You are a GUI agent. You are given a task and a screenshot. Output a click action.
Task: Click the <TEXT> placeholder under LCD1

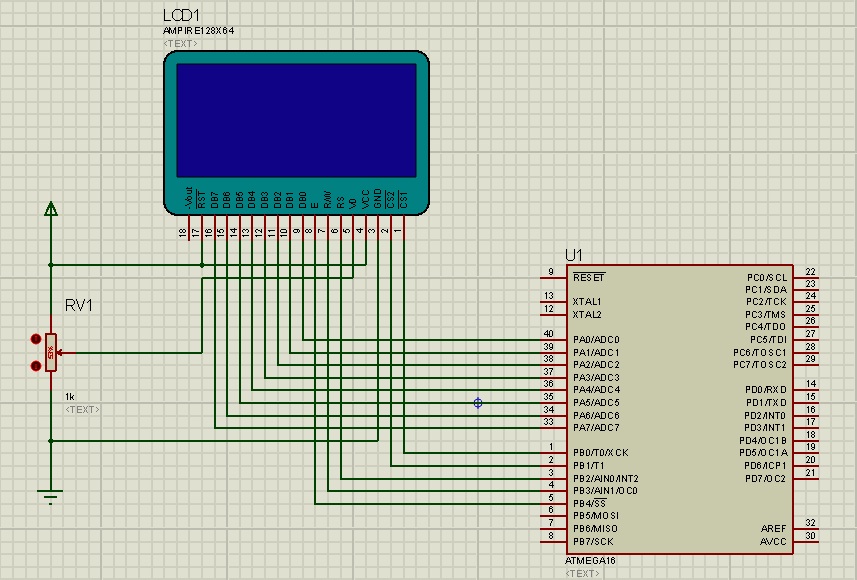point(180,44)
